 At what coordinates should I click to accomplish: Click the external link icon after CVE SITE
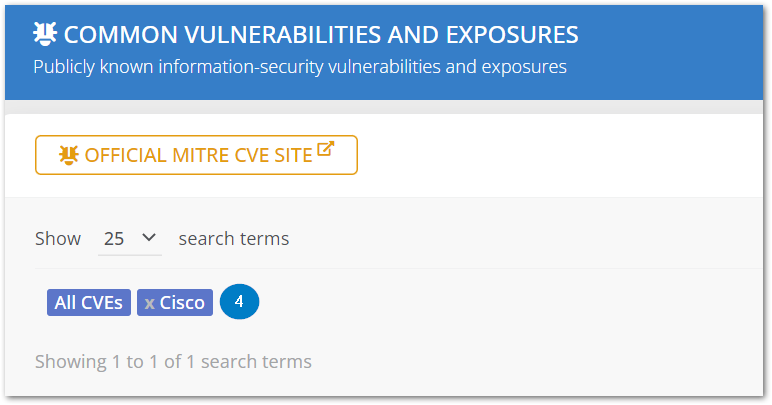pyautogui.click(x=325, y=150)
